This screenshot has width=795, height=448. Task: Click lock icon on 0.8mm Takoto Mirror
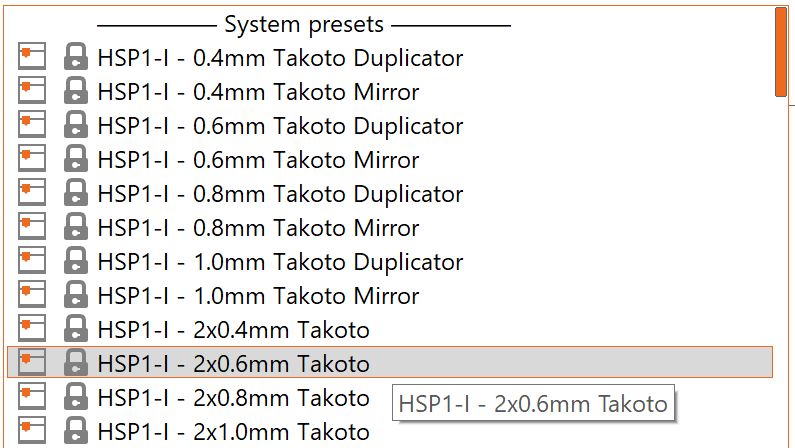(x=75, y=228)
